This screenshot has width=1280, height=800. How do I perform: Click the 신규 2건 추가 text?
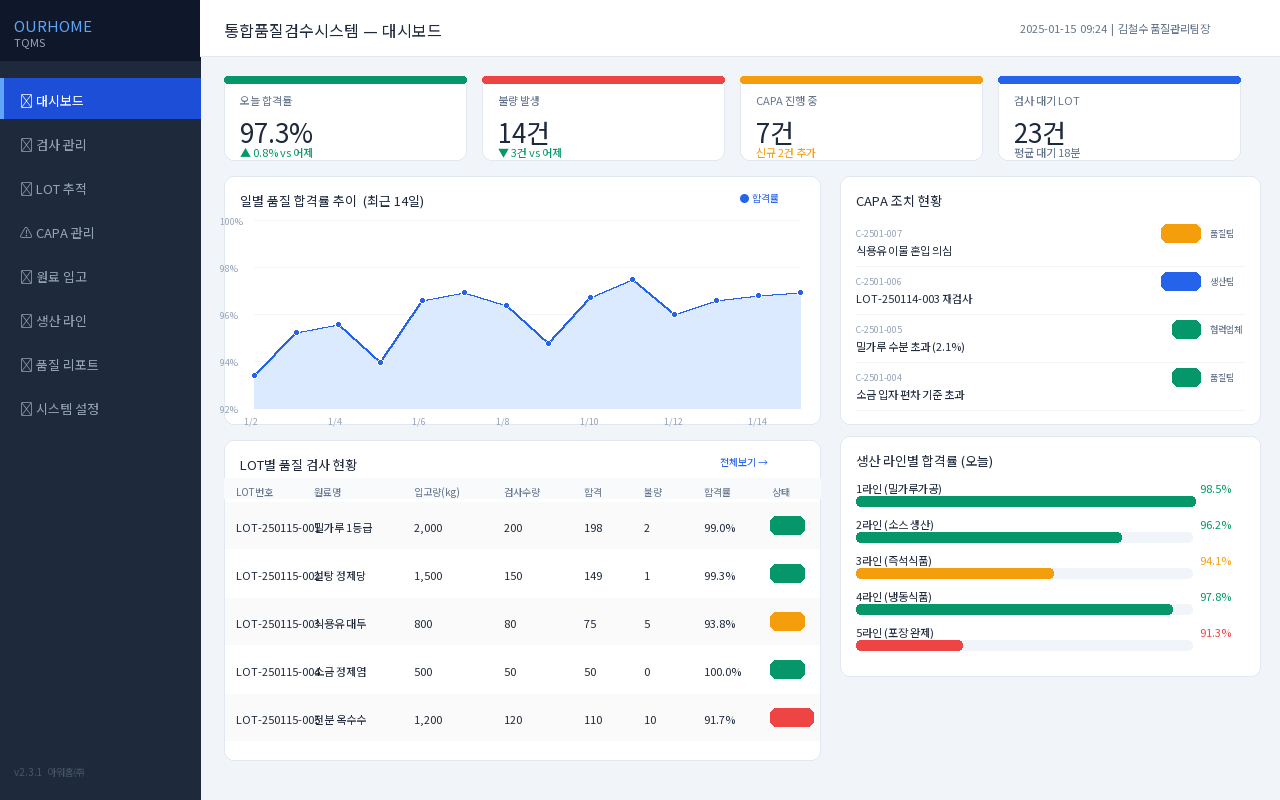click(785, 153)
